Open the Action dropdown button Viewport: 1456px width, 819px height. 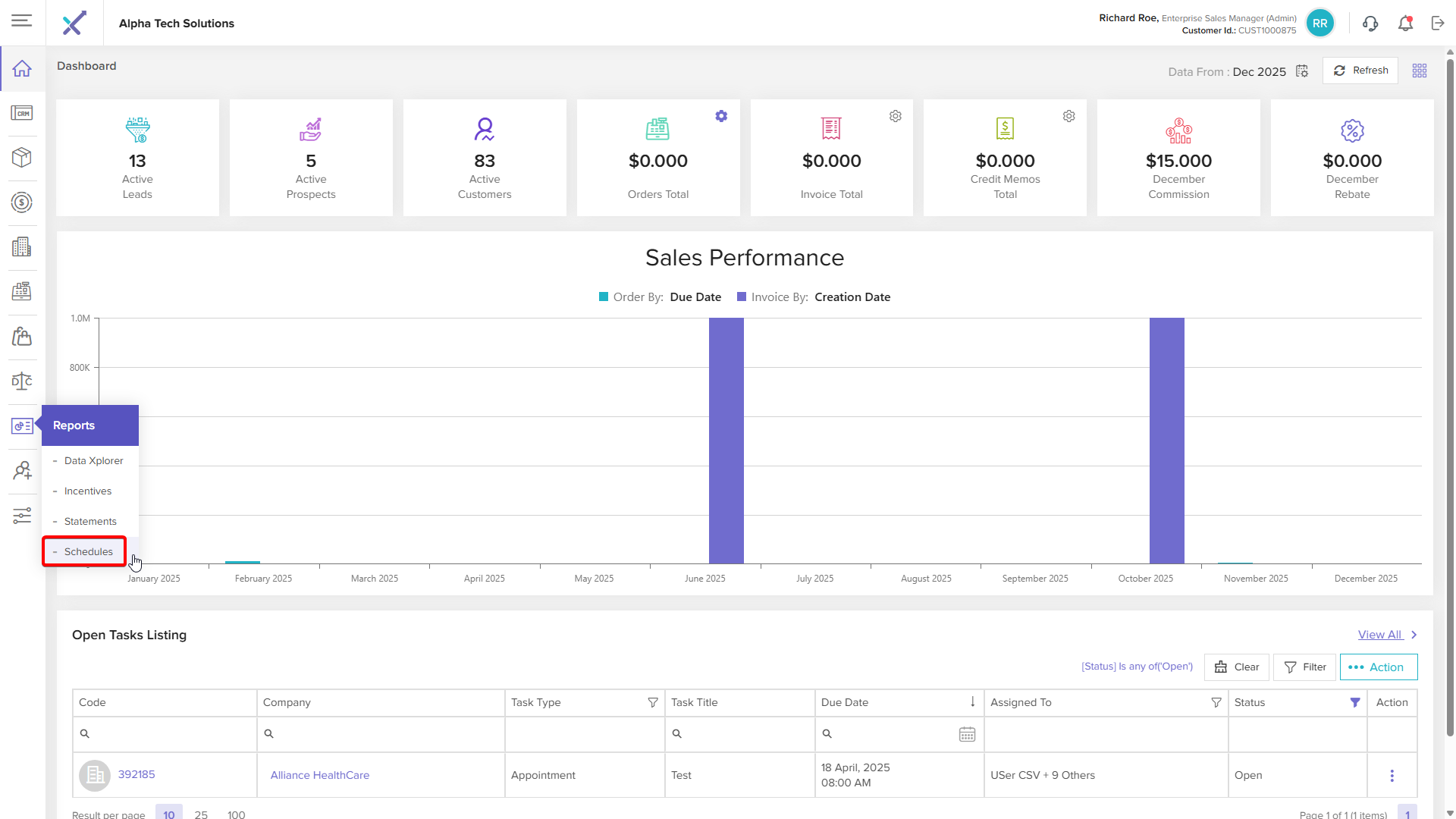tap(1378, 667)
